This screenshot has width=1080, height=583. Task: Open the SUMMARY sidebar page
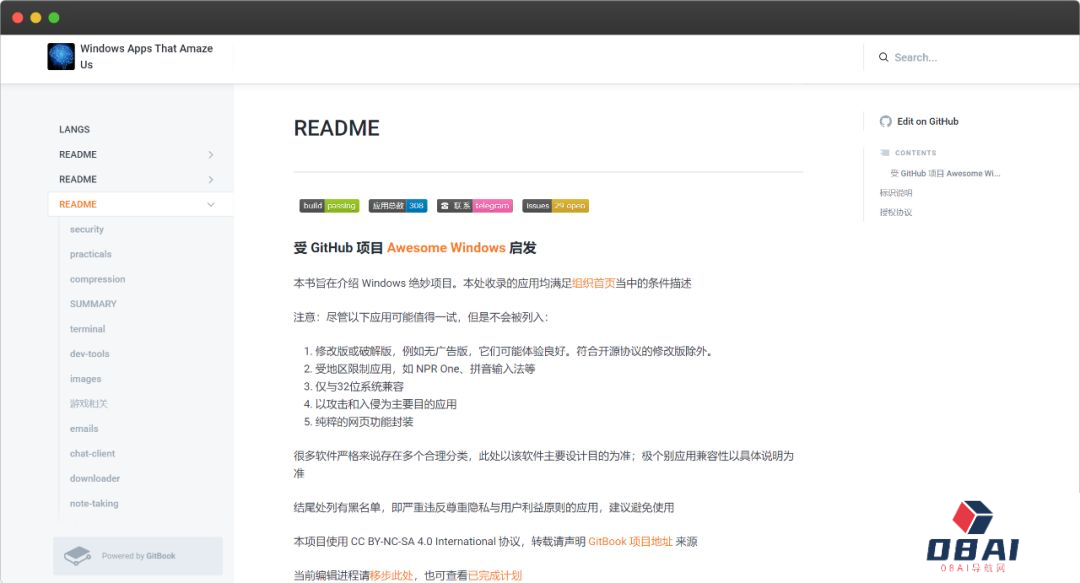[93, 304]
